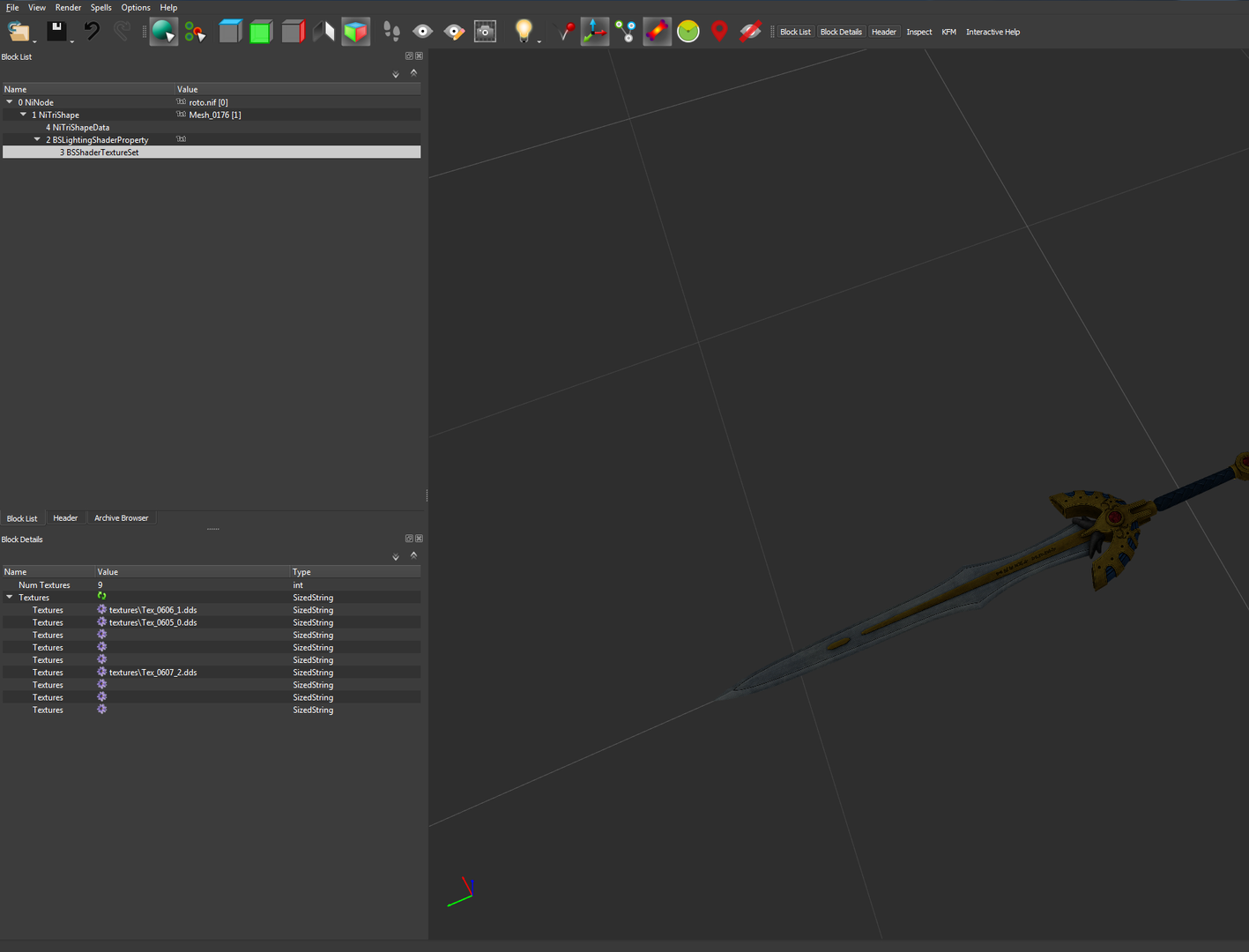This screenshot has height=952, width=1249.
Task: Collapse the Textures array in Block Details
Action: point(10,597)
